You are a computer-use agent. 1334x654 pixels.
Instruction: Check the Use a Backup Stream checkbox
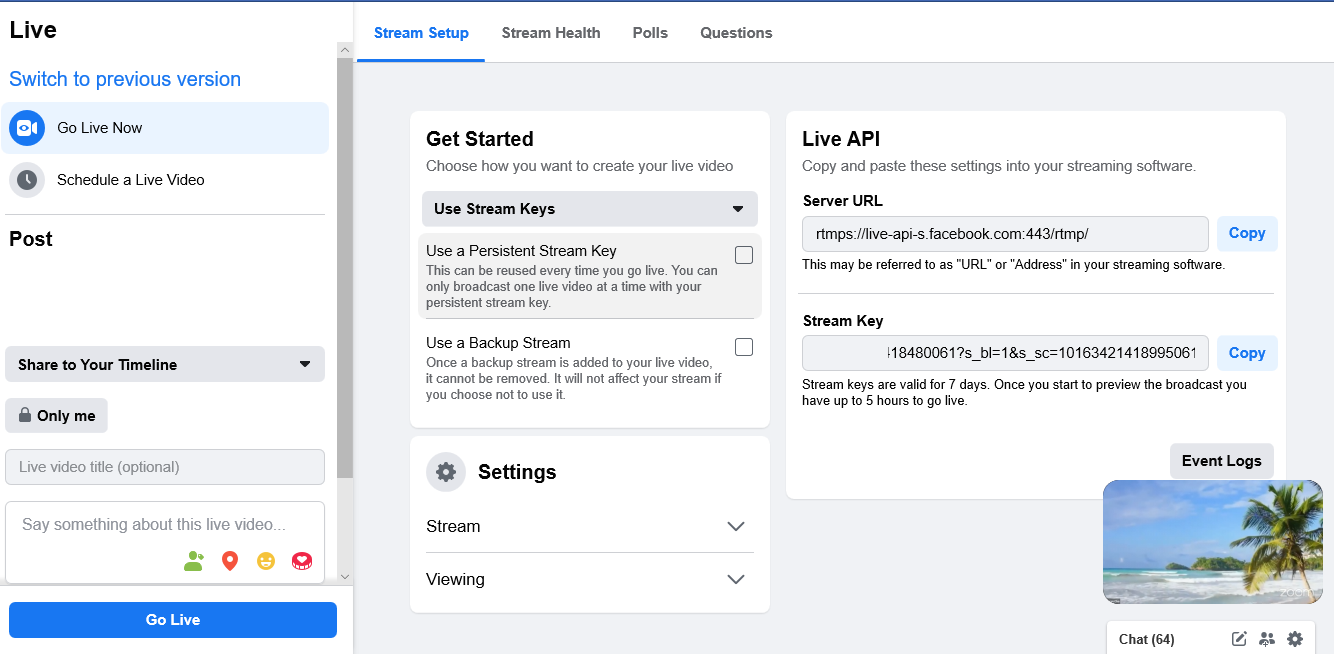(744, 347)
